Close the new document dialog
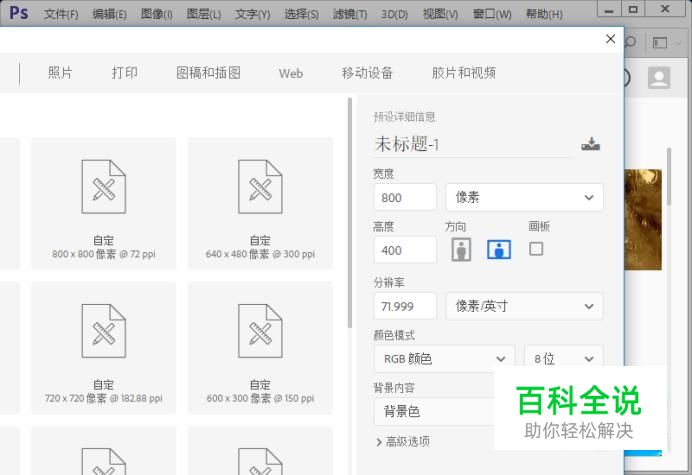The height and width of the screenshot is (475, 692). pos(610,39)
